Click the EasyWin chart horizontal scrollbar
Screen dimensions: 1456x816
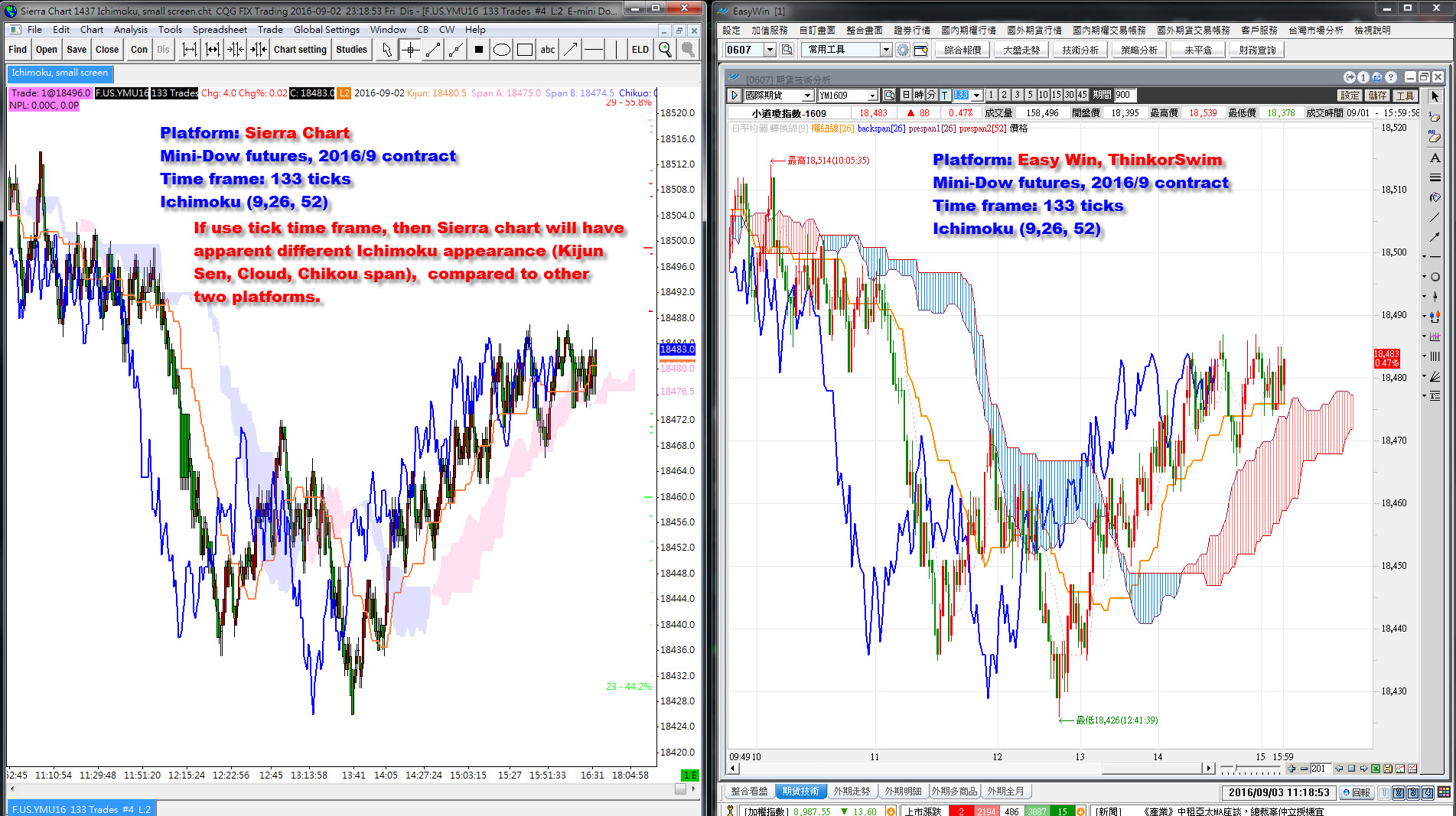[x=972, y=769]
